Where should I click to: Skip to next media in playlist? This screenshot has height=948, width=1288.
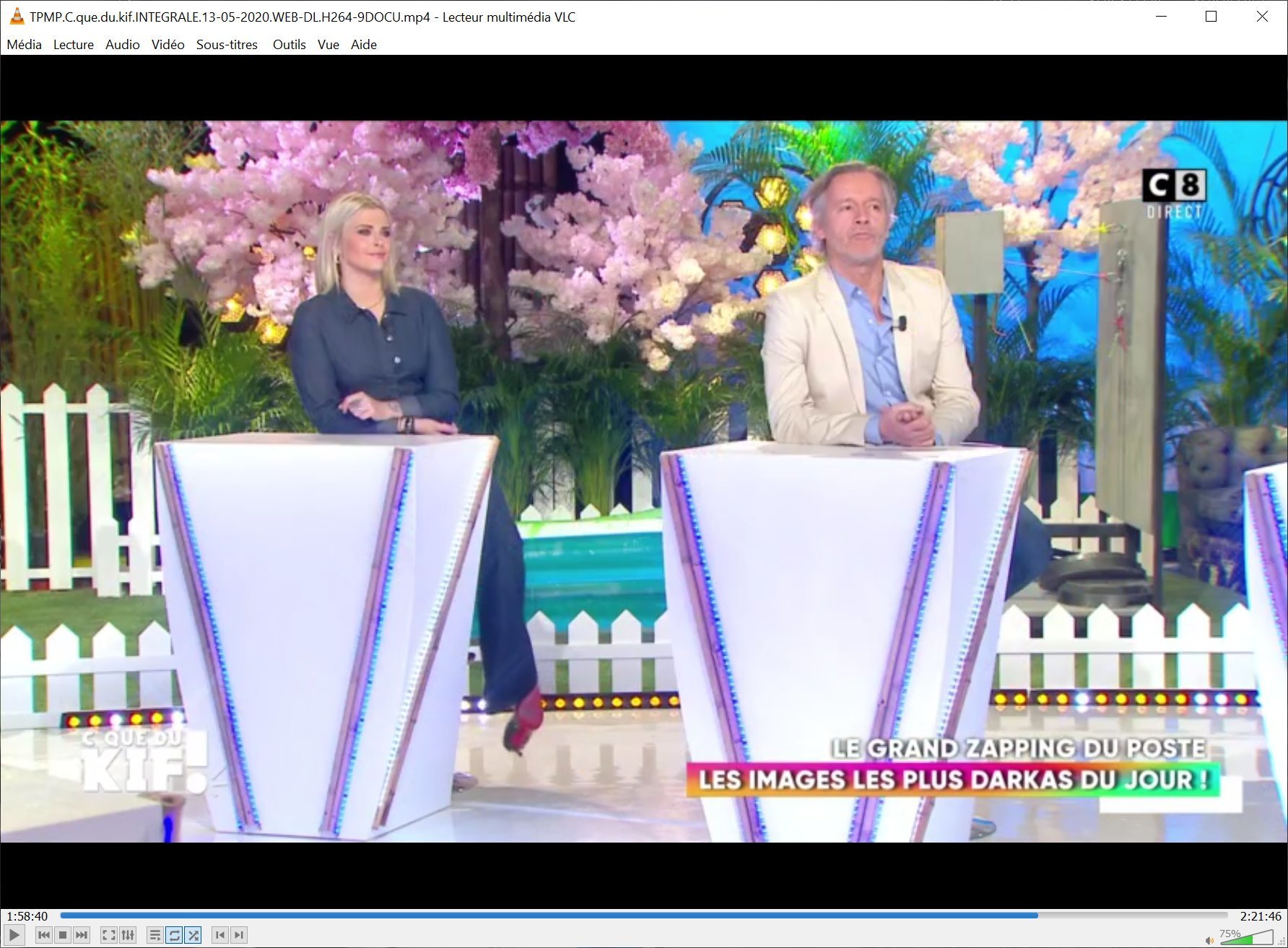(x=82, y=935)
